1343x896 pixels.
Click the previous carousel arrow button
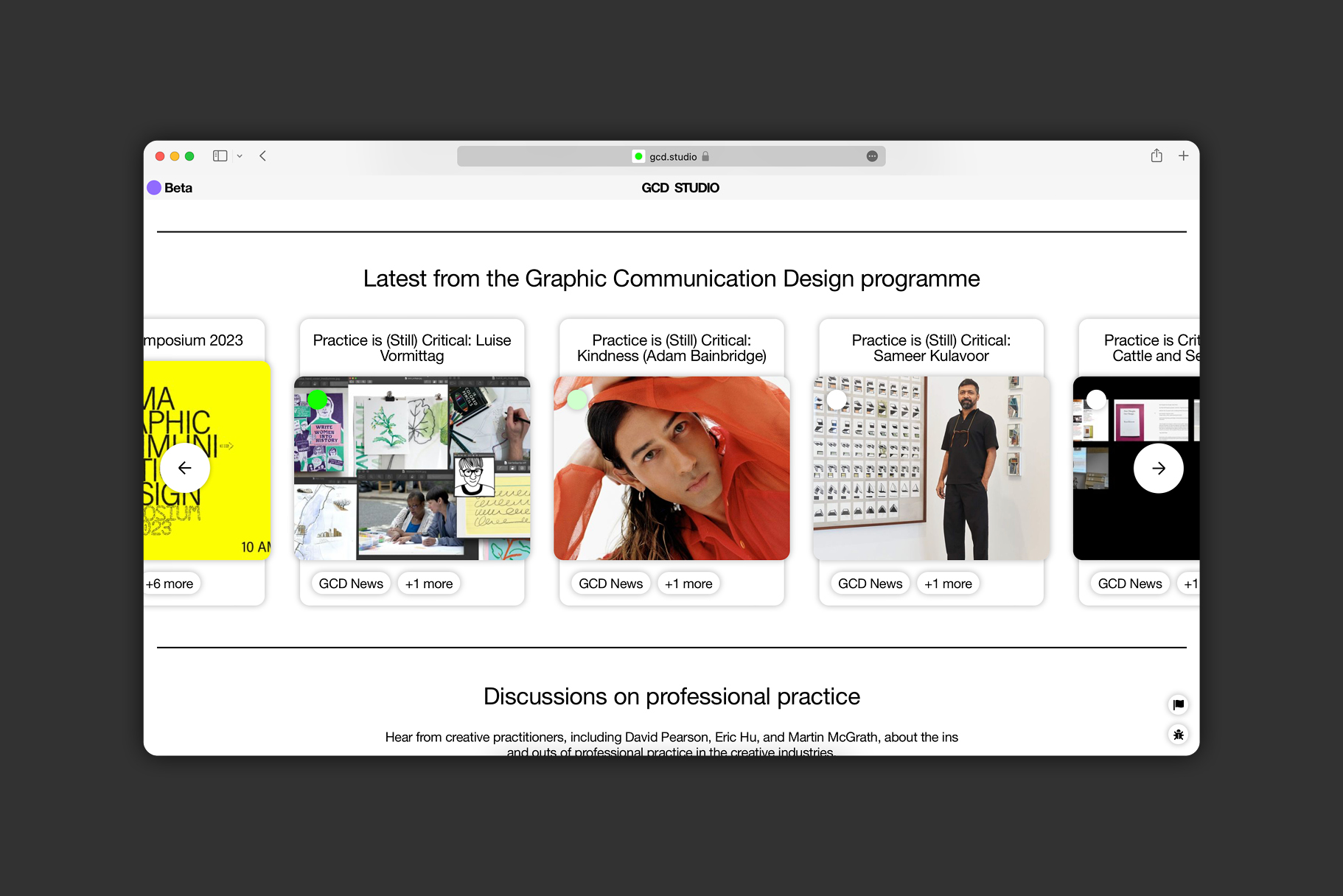click(185, 468)
